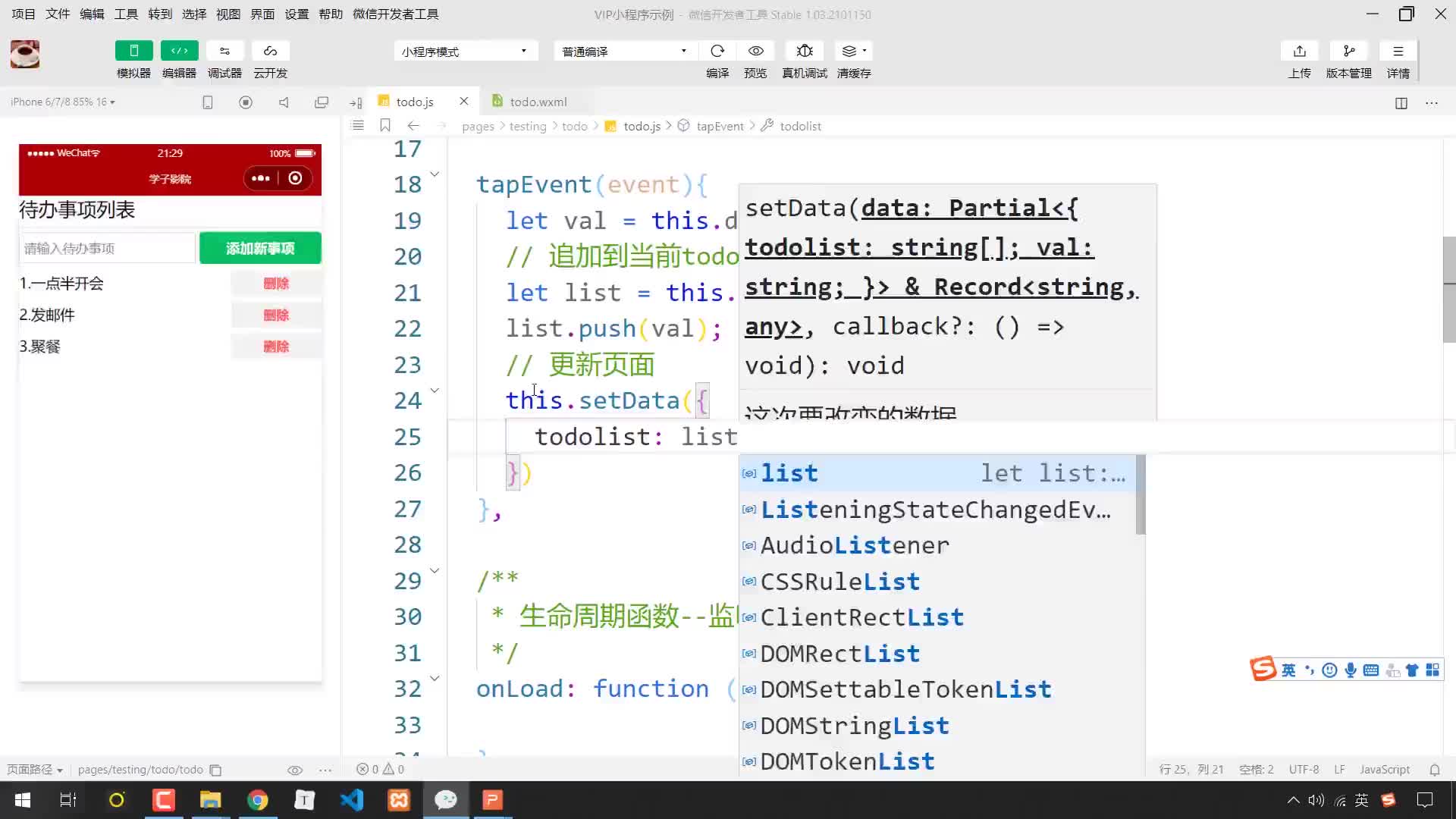Toggle the status bar eye icon

pyautogui.click(x=295, y=770)
